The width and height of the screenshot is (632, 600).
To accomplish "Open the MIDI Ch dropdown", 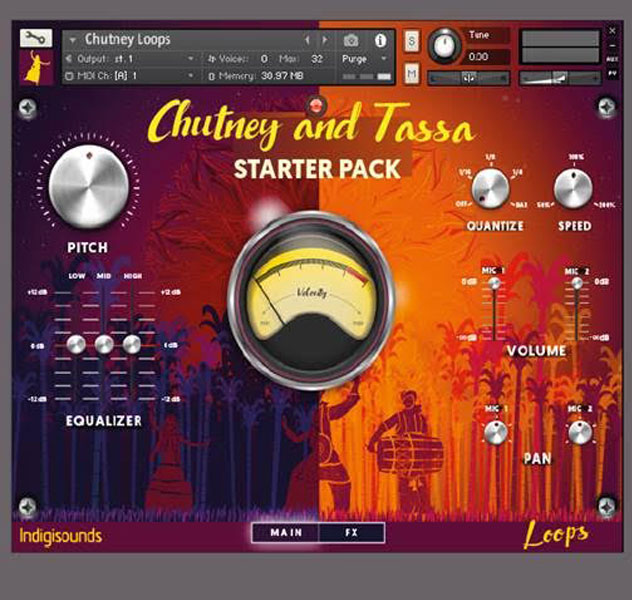I will [130, 75].
